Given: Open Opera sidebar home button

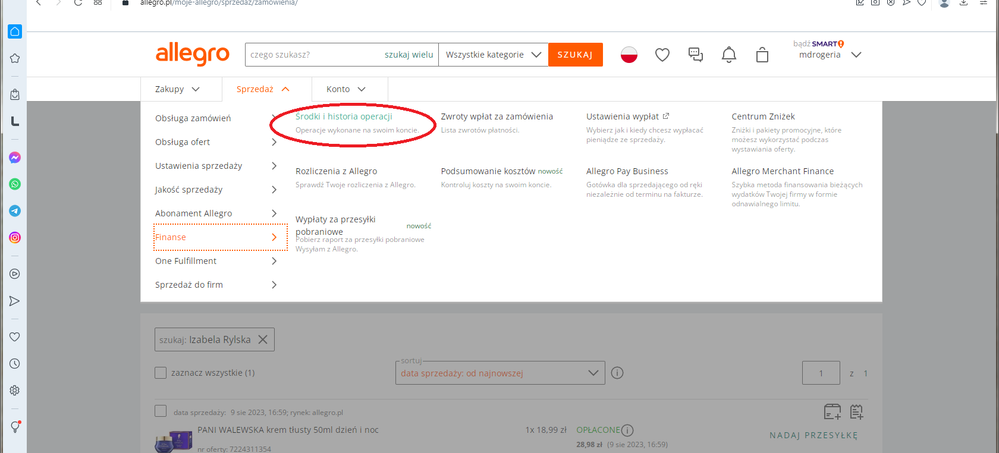Looking at the screenshot, I should click(x=15, y=31).
